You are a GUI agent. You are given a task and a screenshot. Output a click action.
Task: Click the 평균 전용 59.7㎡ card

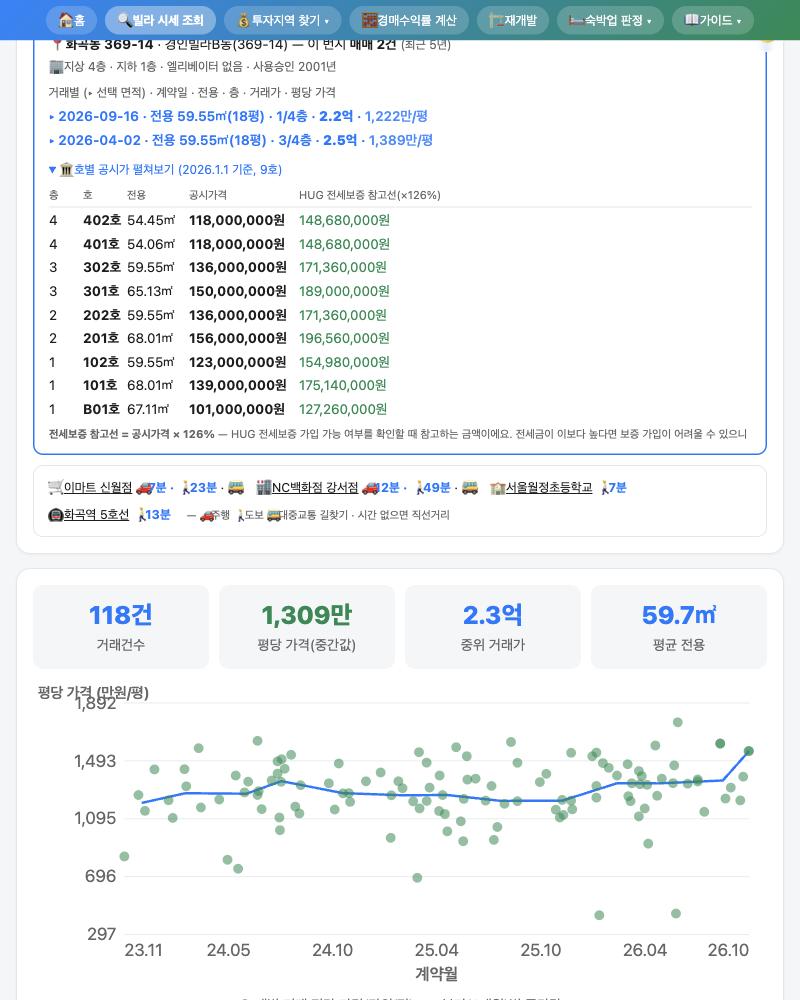679,627
